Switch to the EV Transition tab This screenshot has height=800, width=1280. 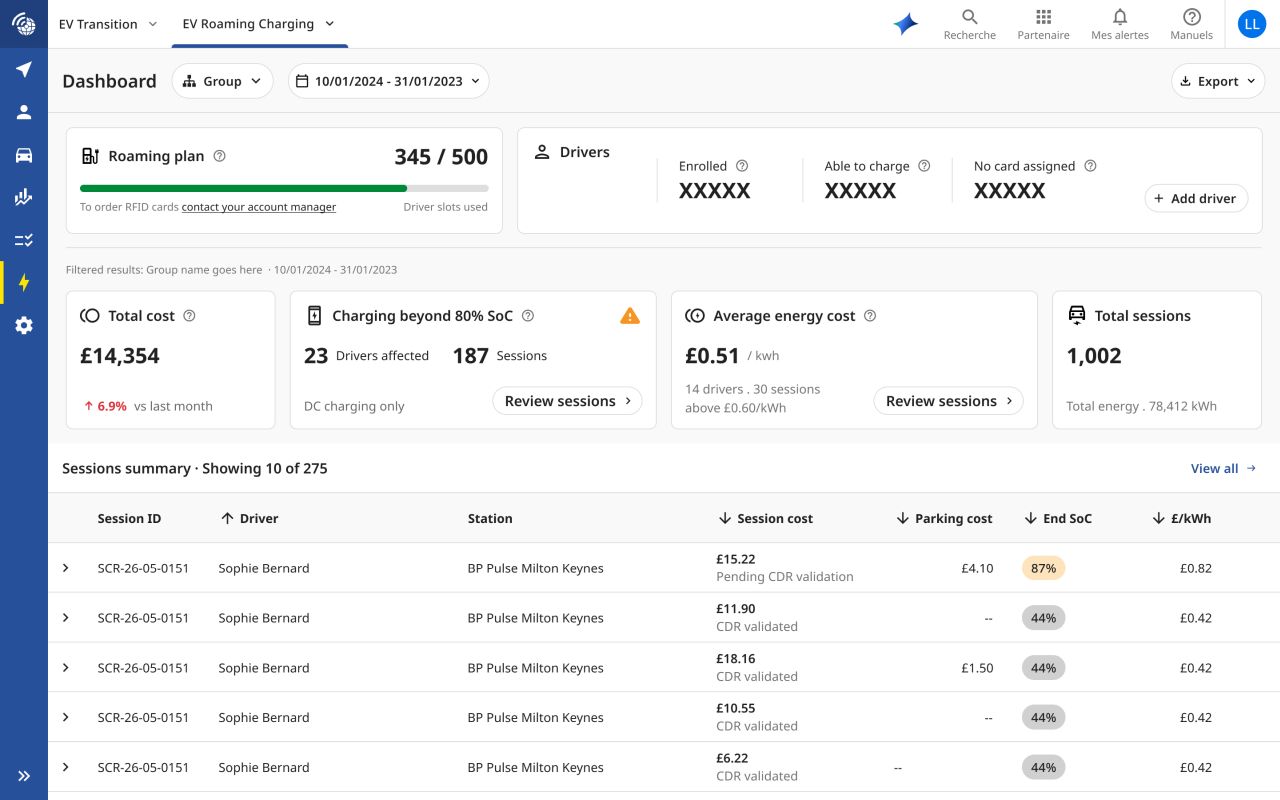click(108, 24)
